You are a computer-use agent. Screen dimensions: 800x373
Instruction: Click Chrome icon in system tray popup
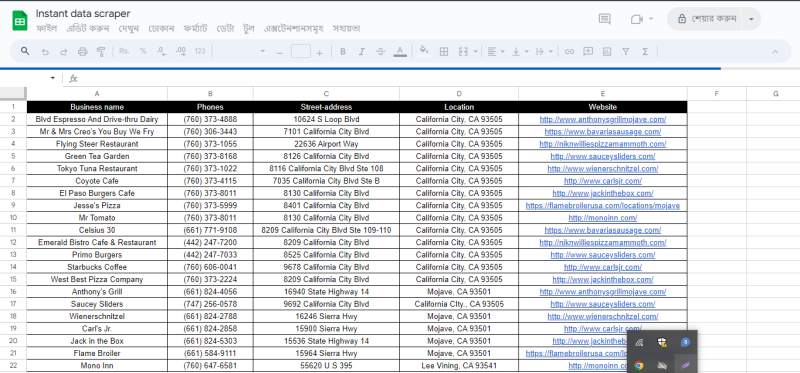tap(639, 365)
